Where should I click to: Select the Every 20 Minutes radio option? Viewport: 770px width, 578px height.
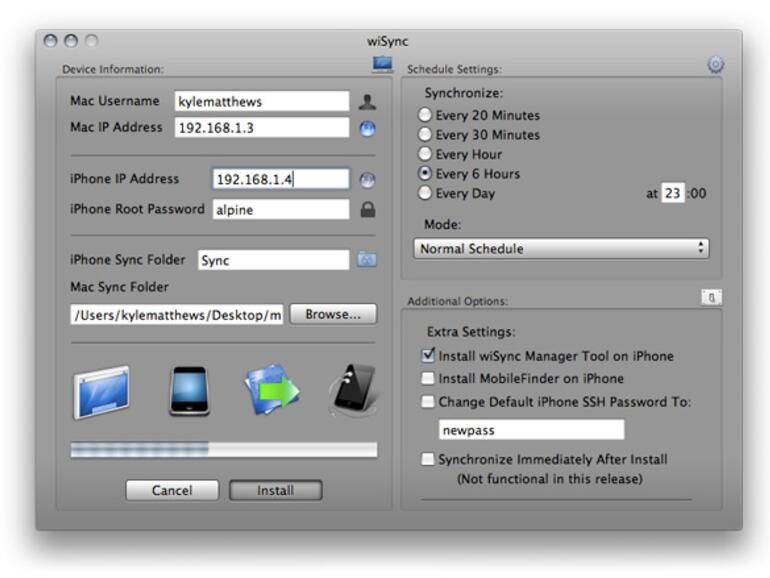click(x=425, y=116)
